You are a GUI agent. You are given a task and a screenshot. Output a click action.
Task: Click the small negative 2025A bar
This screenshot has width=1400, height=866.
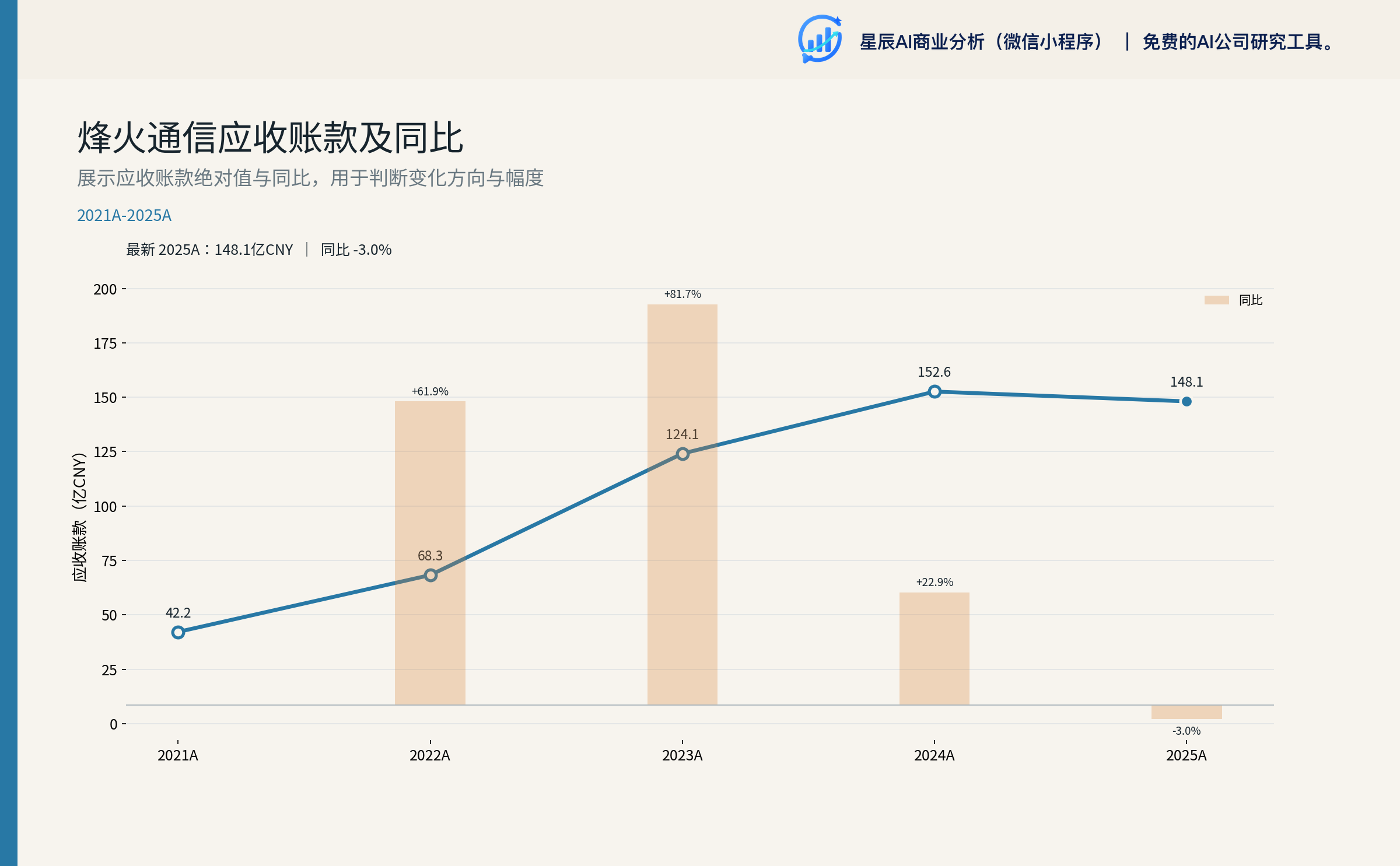(x=1186, y=712)
